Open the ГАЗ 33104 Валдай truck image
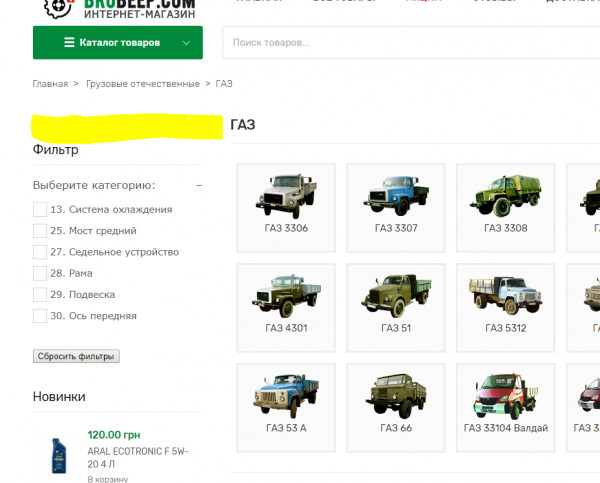Screen dimensions: 600x483 pos(505,396)
